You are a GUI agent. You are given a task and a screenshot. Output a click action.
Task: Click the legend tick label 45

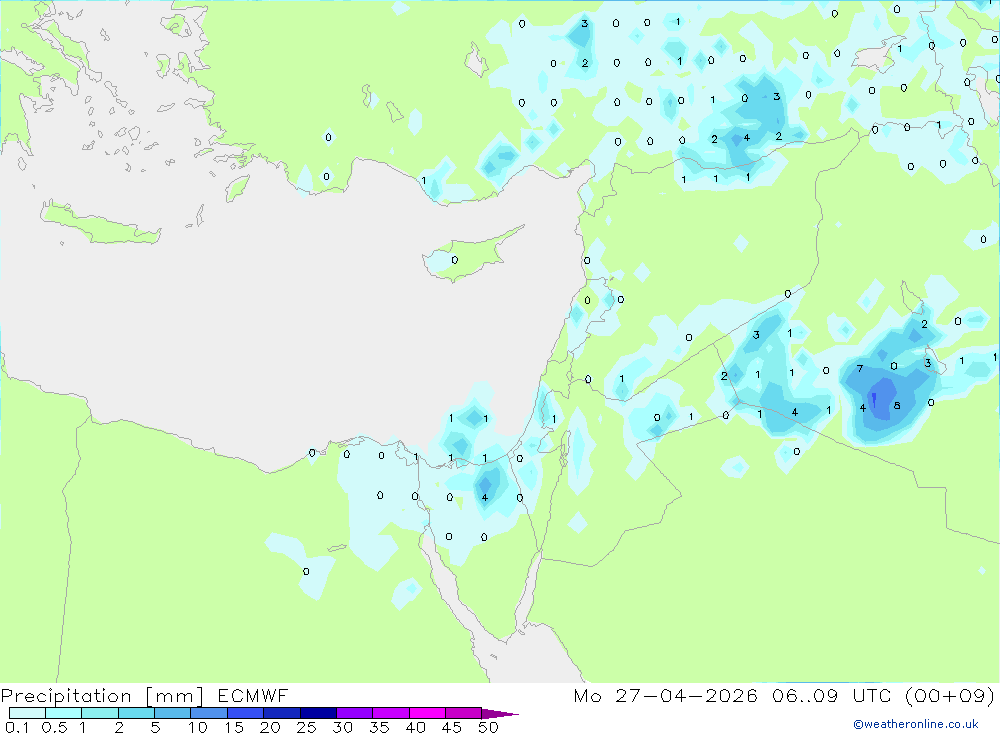(x=452, y=727)
